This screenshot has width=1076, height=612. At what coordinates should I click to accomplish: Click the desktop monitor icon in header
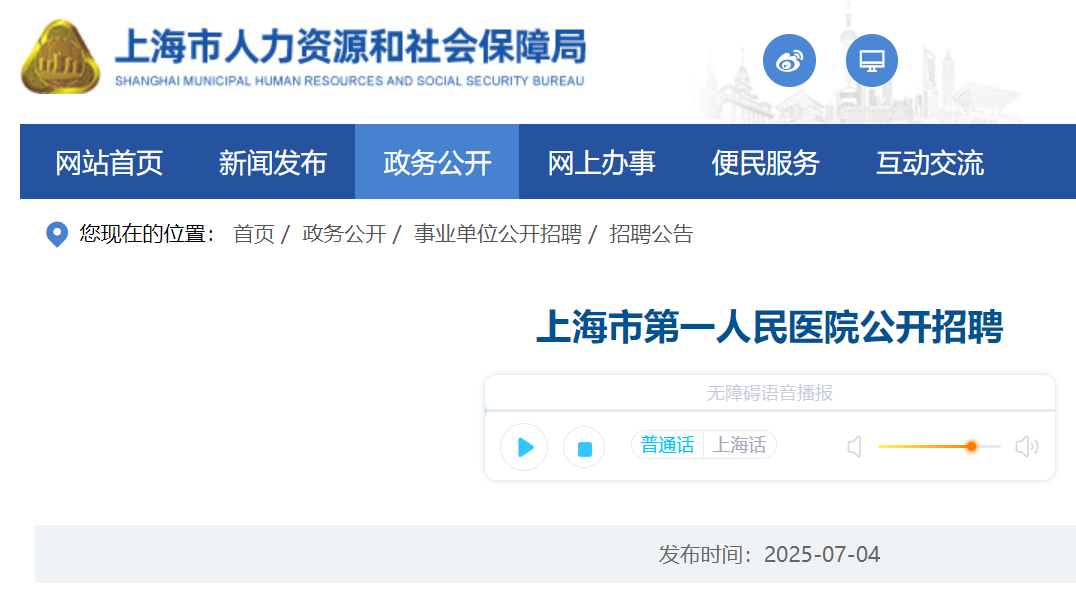point(872,60)
